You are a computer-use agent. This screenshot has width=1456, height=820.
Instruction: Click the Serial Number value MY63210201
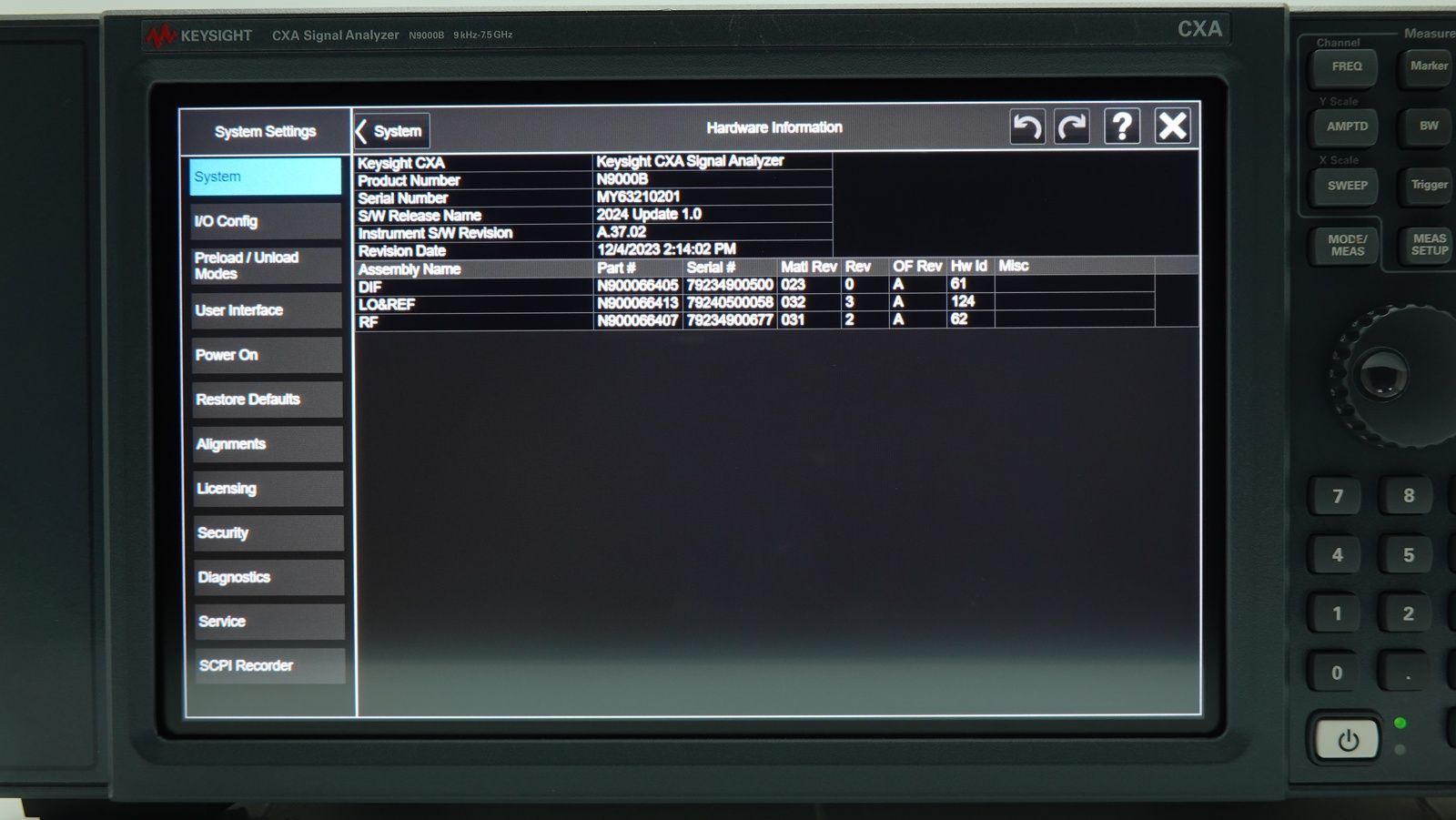[x=638, y=197]
